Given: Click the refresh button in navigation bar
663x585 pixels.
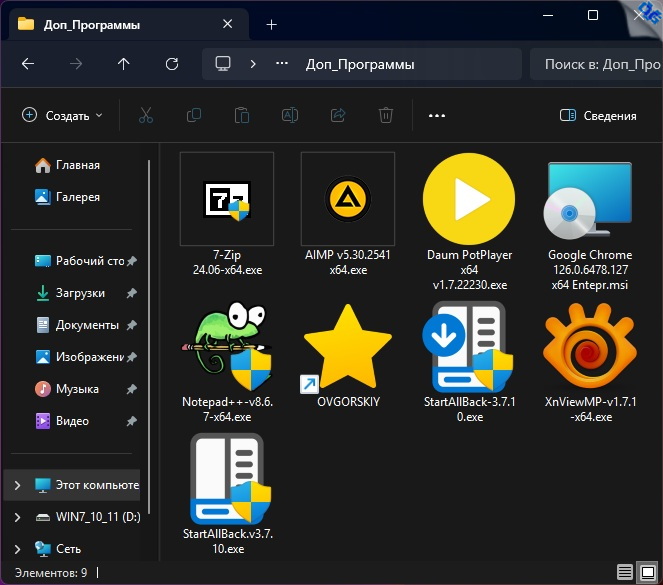Looking at the screenshot, I should (x=171, y=64).
